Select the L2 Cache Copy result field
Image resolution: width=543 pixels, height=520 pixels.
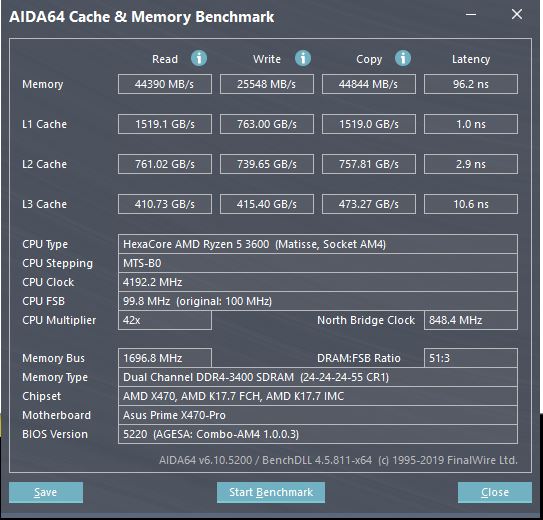click(x=369, y=164)
